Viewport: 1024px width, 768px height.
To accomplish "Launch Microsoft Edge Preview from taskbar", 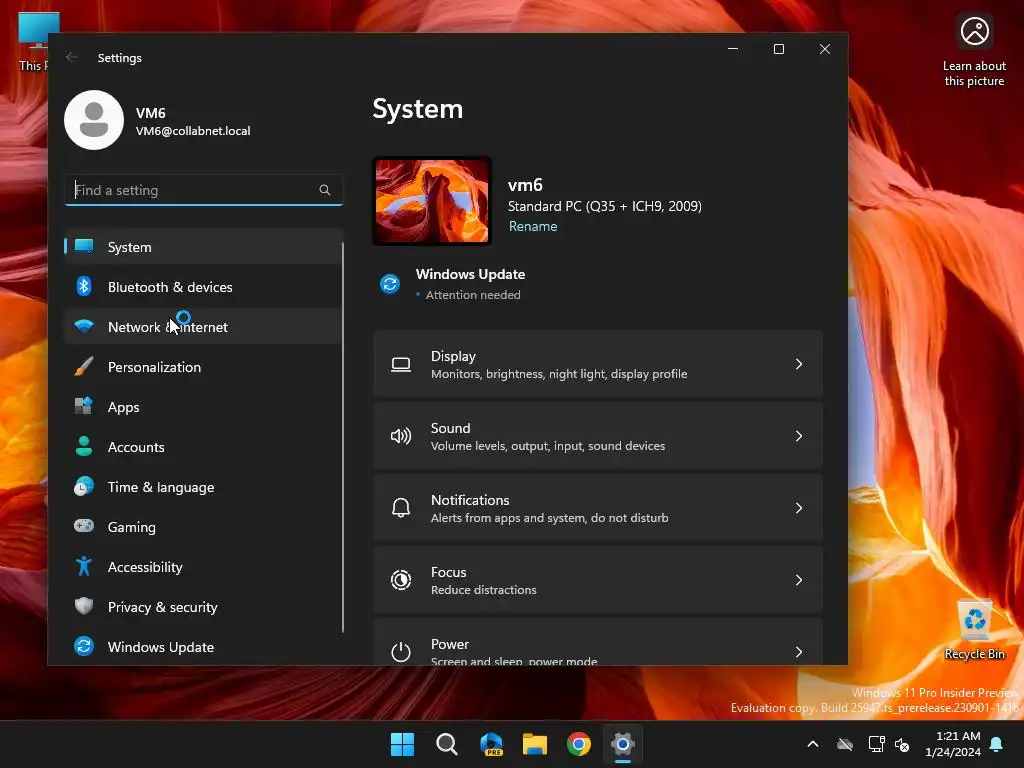I will click(491, 744).
